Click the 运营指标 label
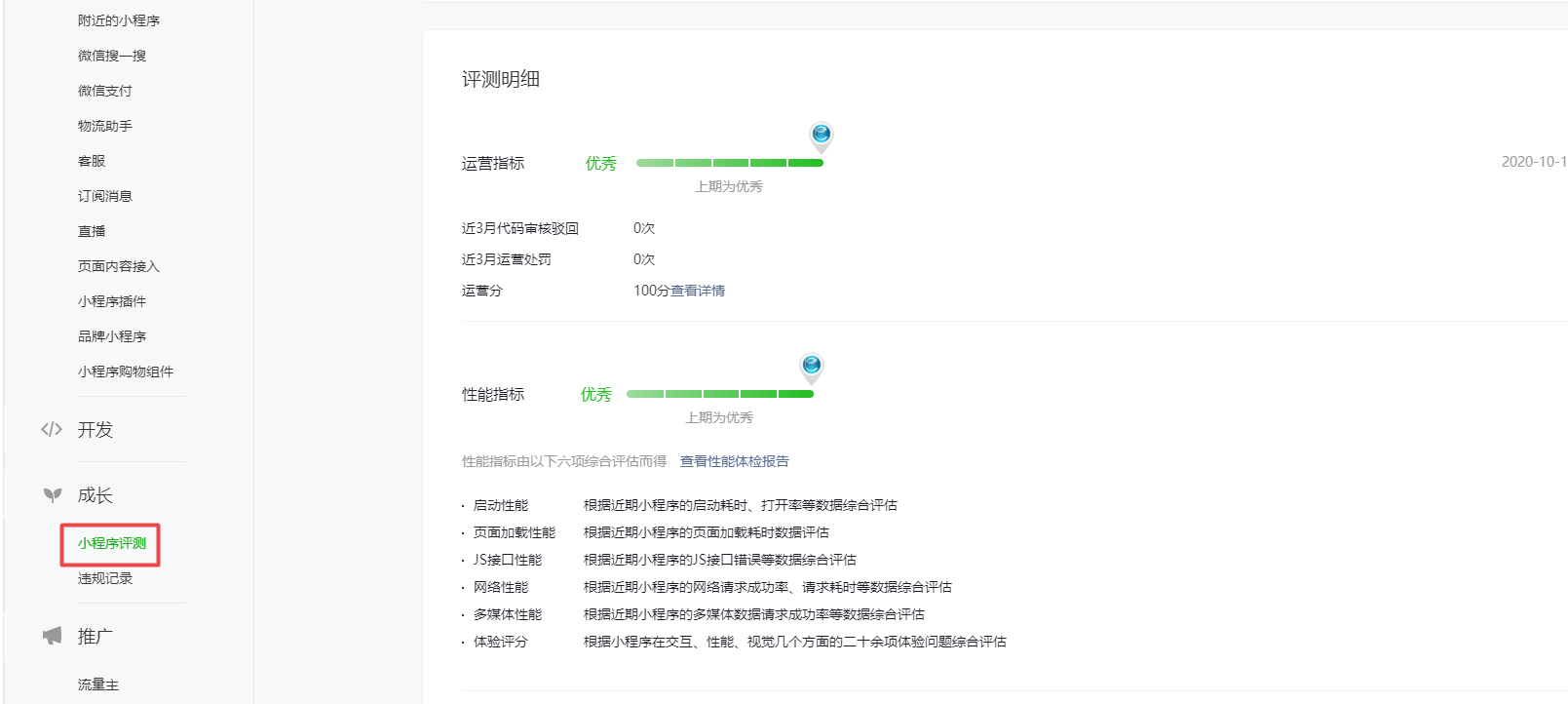This screenshot has width=1568, height=704. (493, 163)
